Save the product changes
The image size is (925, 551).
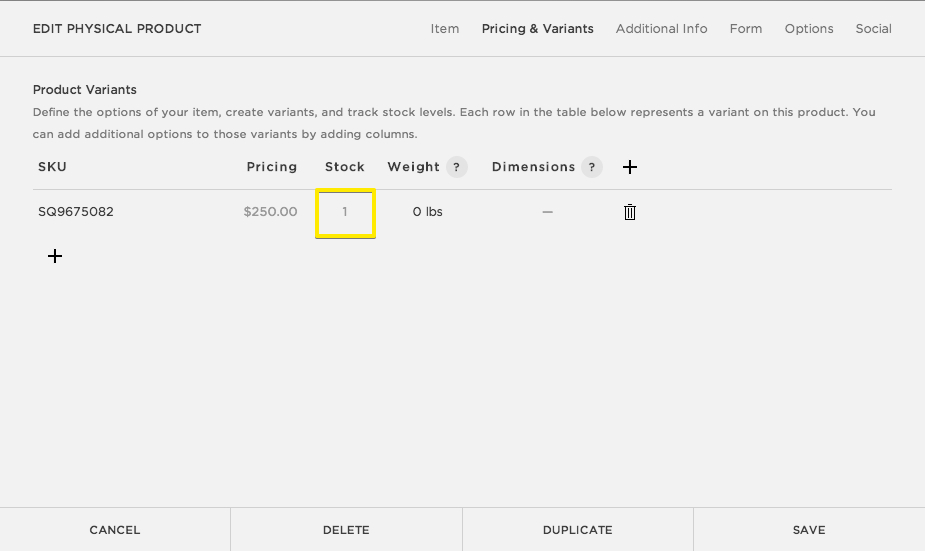tap(808, 530)
